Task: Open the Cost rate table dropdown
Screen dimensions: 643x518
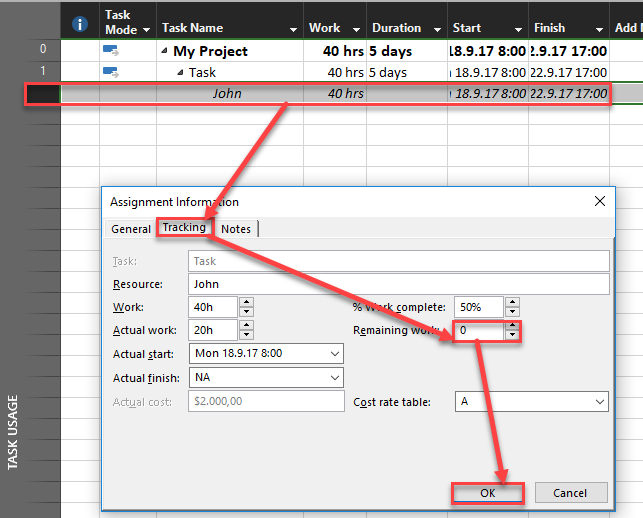Action: click(598, 402)
